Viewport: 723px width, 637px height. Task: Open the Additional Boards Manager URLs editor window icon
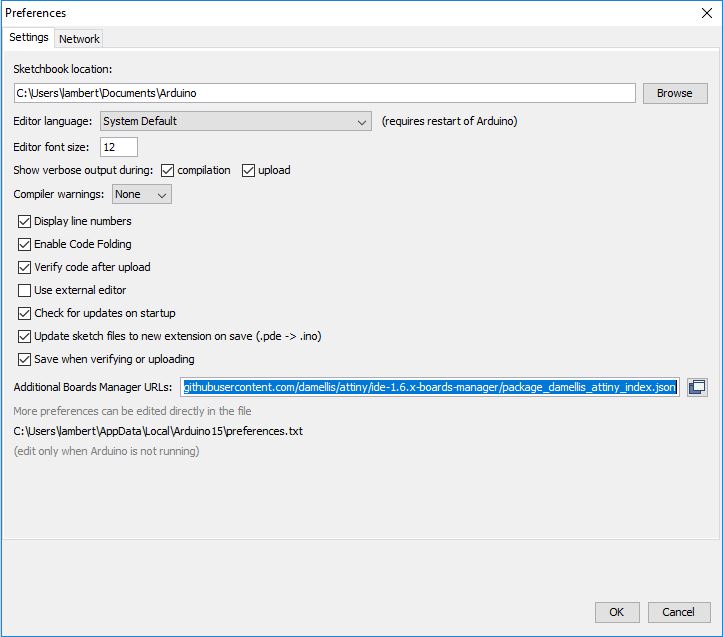point(697,387)
